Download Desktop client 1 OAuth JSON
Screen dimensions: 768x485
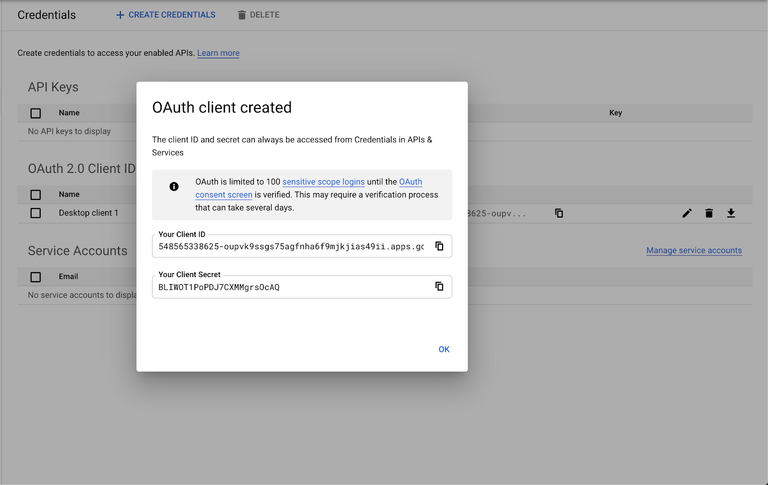[x=731, y=213]
